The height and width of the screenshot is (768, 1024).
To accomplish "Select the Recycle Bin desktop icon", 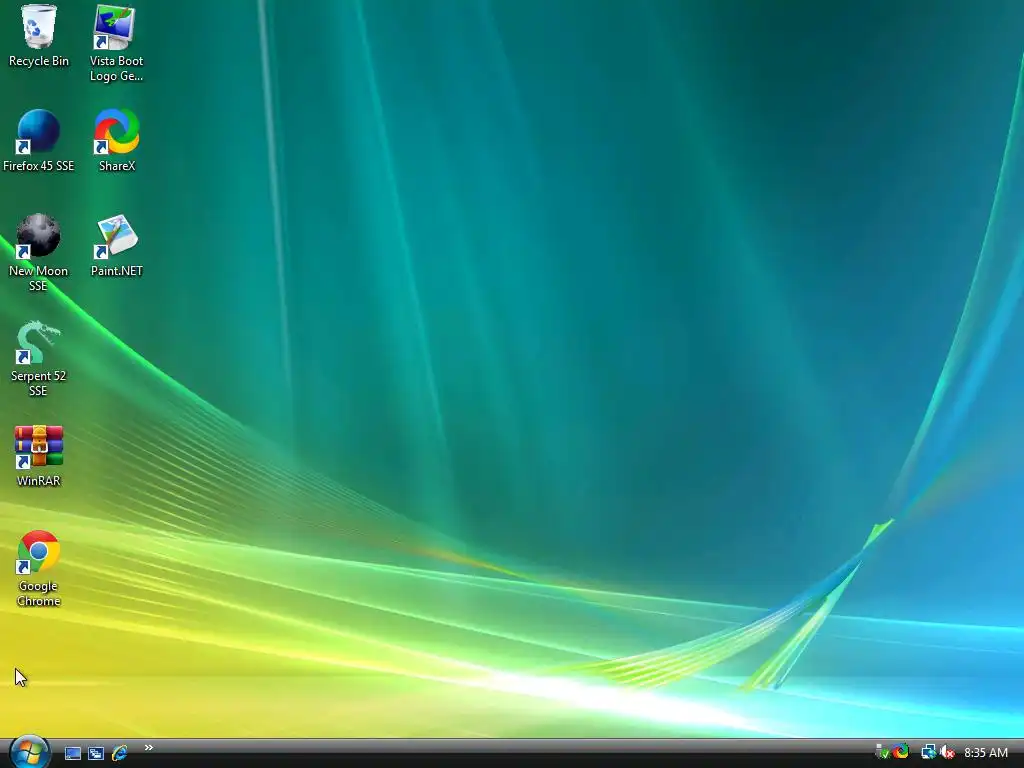I will (x=39, y=36).
